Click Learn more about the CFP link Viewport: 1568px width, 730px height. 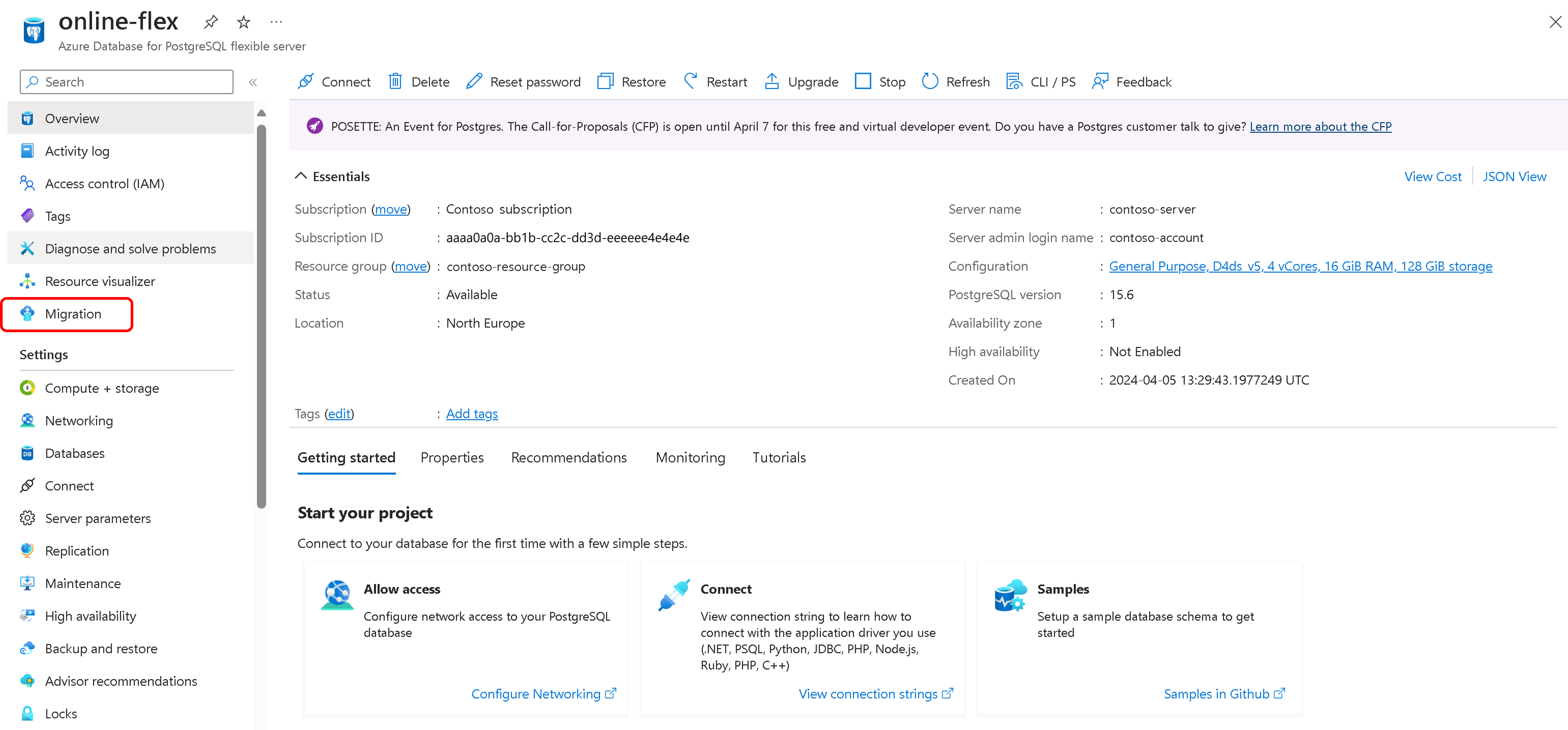pos(1320,126)
